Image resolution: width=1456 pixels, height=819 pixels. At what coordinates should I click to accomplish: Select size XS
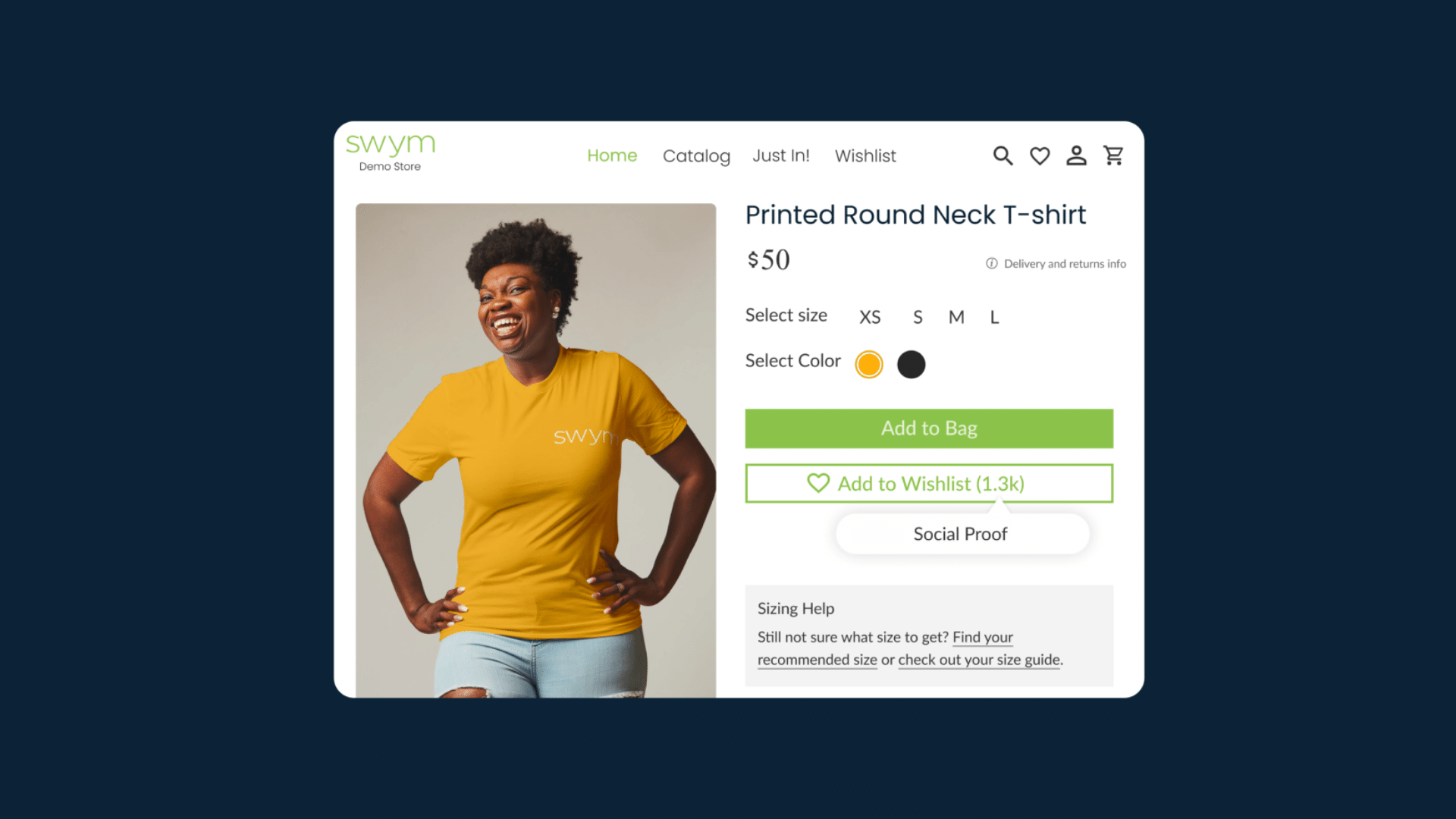tap(870, 317)
